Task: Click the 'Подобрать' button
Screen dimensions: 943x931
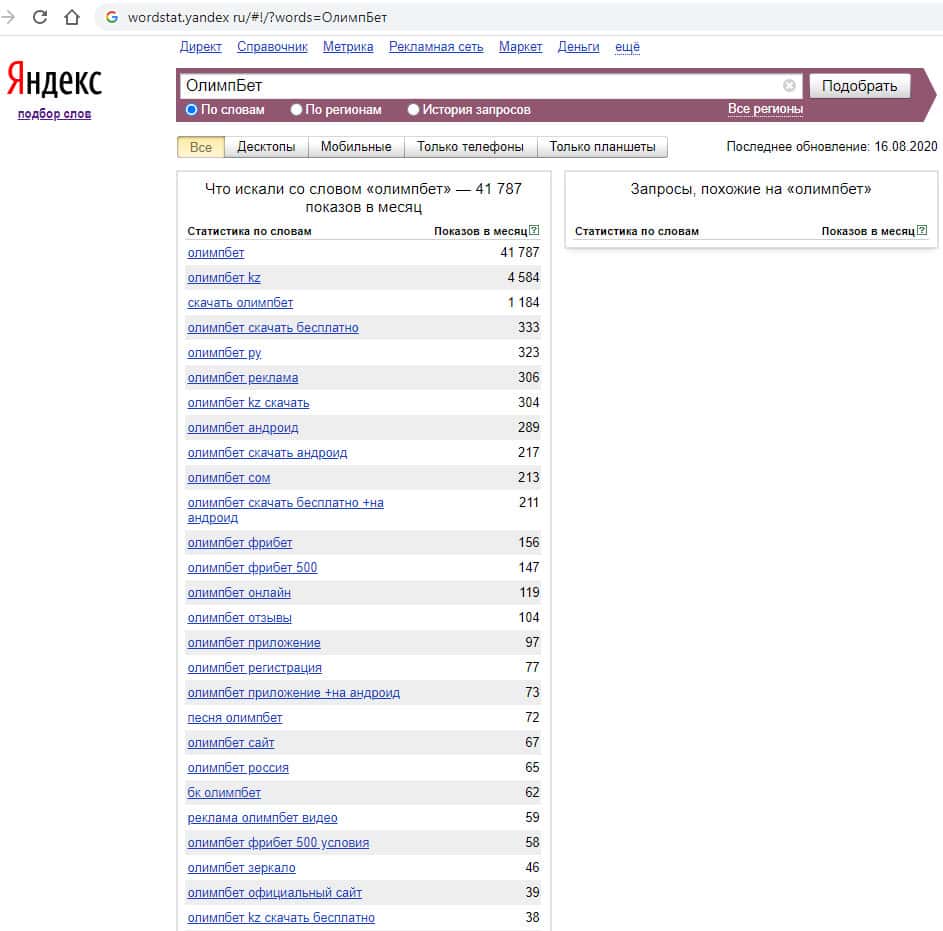Action: pos(859,86)
